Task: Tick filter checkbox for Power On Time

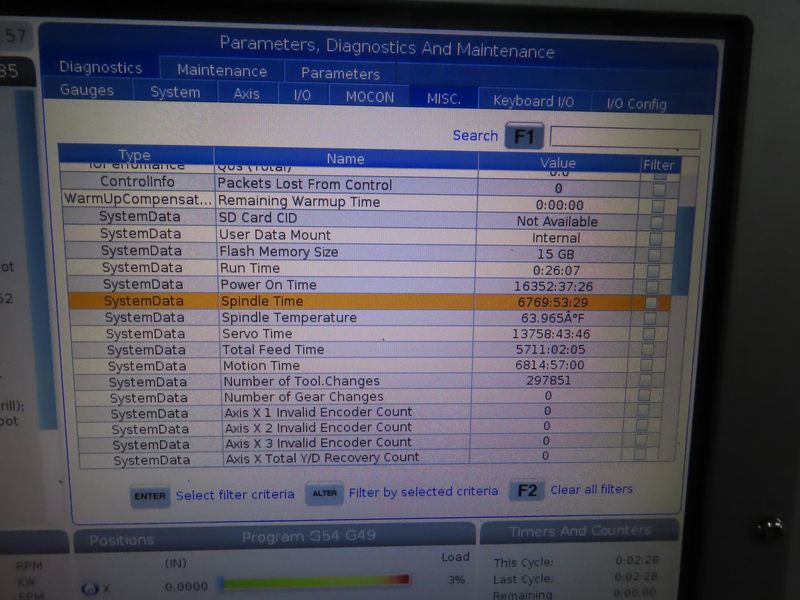Action: [x=652, y=287]
